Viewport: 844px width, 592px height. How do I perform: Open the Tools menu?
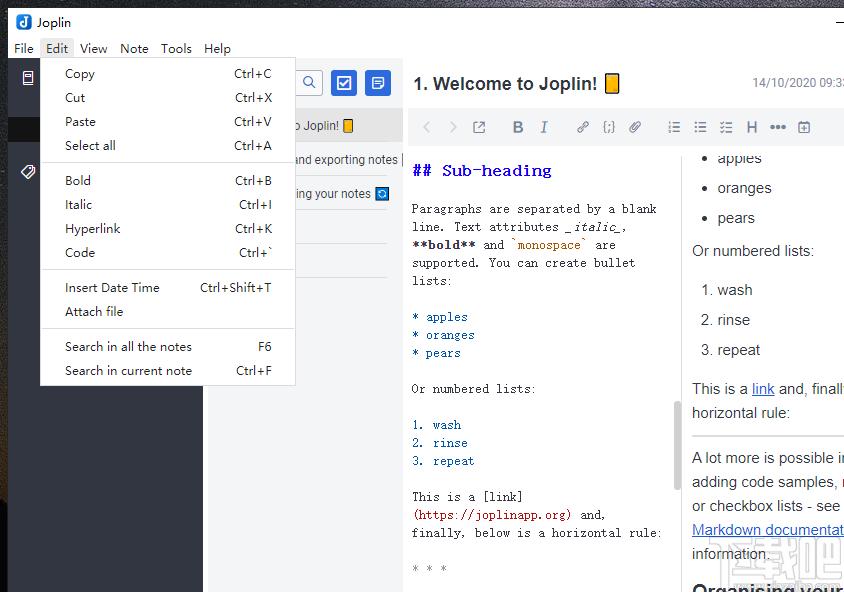(x=176, y=48)
